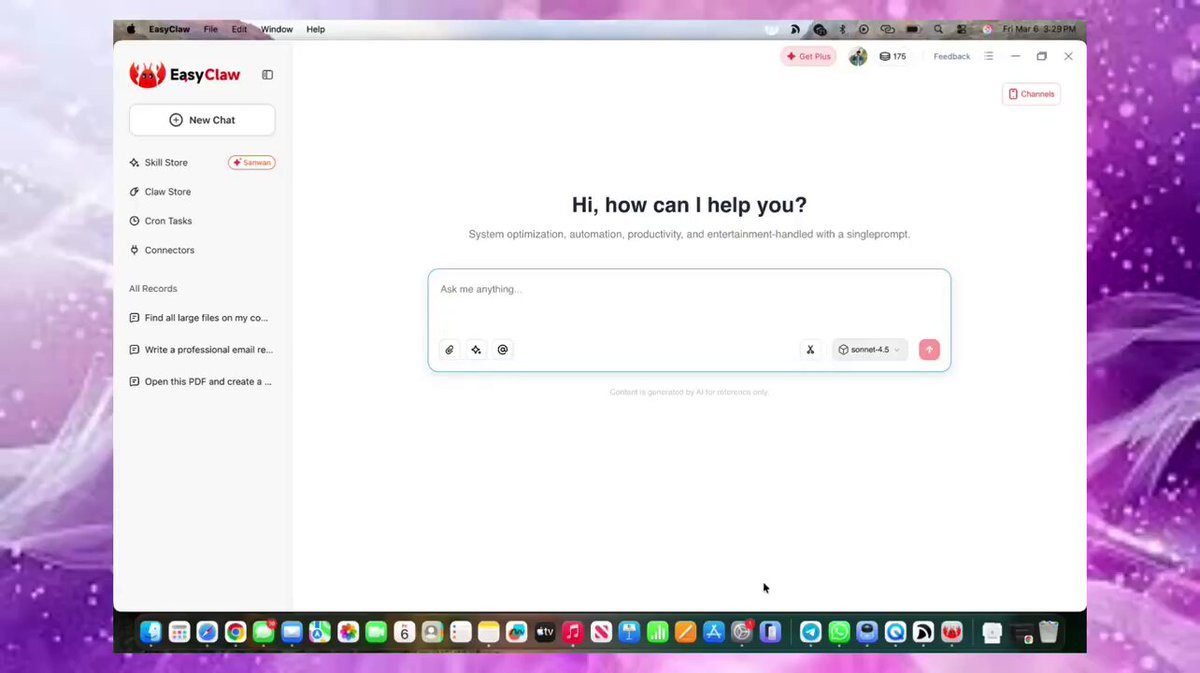Open the Edit menu

coord(240,30)
